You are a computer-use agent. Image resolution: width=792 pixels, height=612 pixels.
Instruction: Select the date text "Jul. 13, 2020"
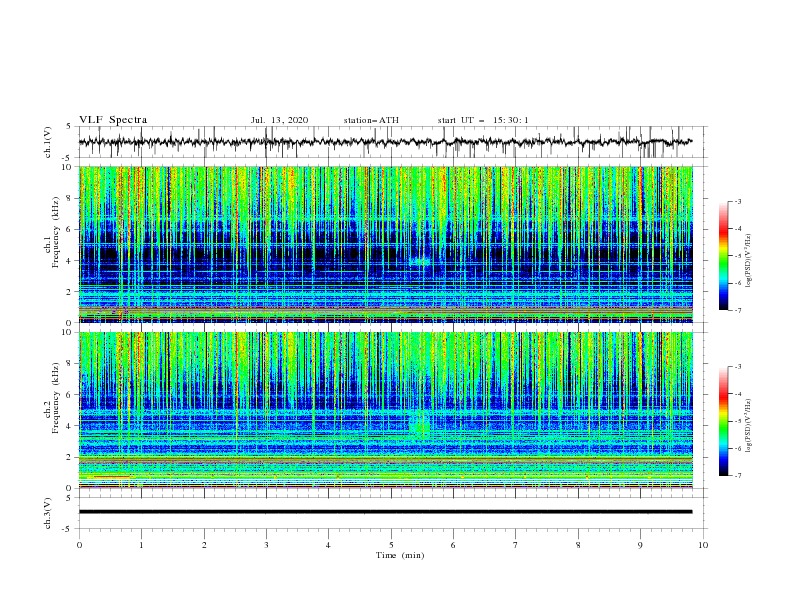tap(279, 120)
